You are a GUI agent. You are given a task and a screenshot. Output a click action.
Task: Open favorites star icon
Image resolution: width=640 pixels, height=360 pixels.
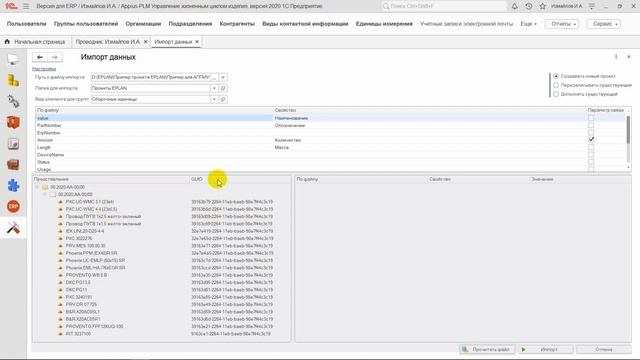pos(542,6)
